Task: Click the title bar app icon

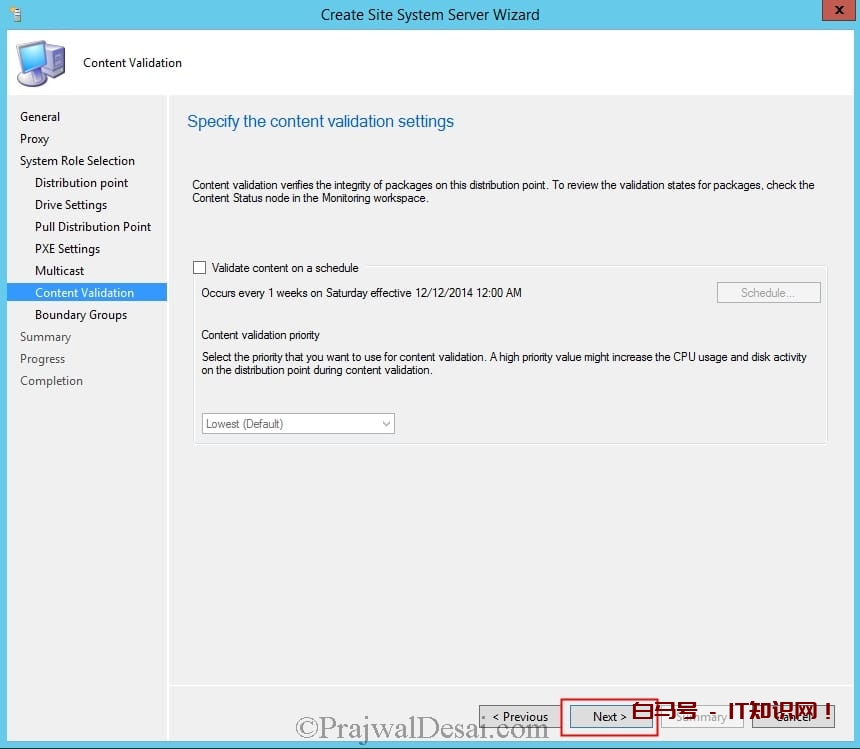Action: pos(13,14)
